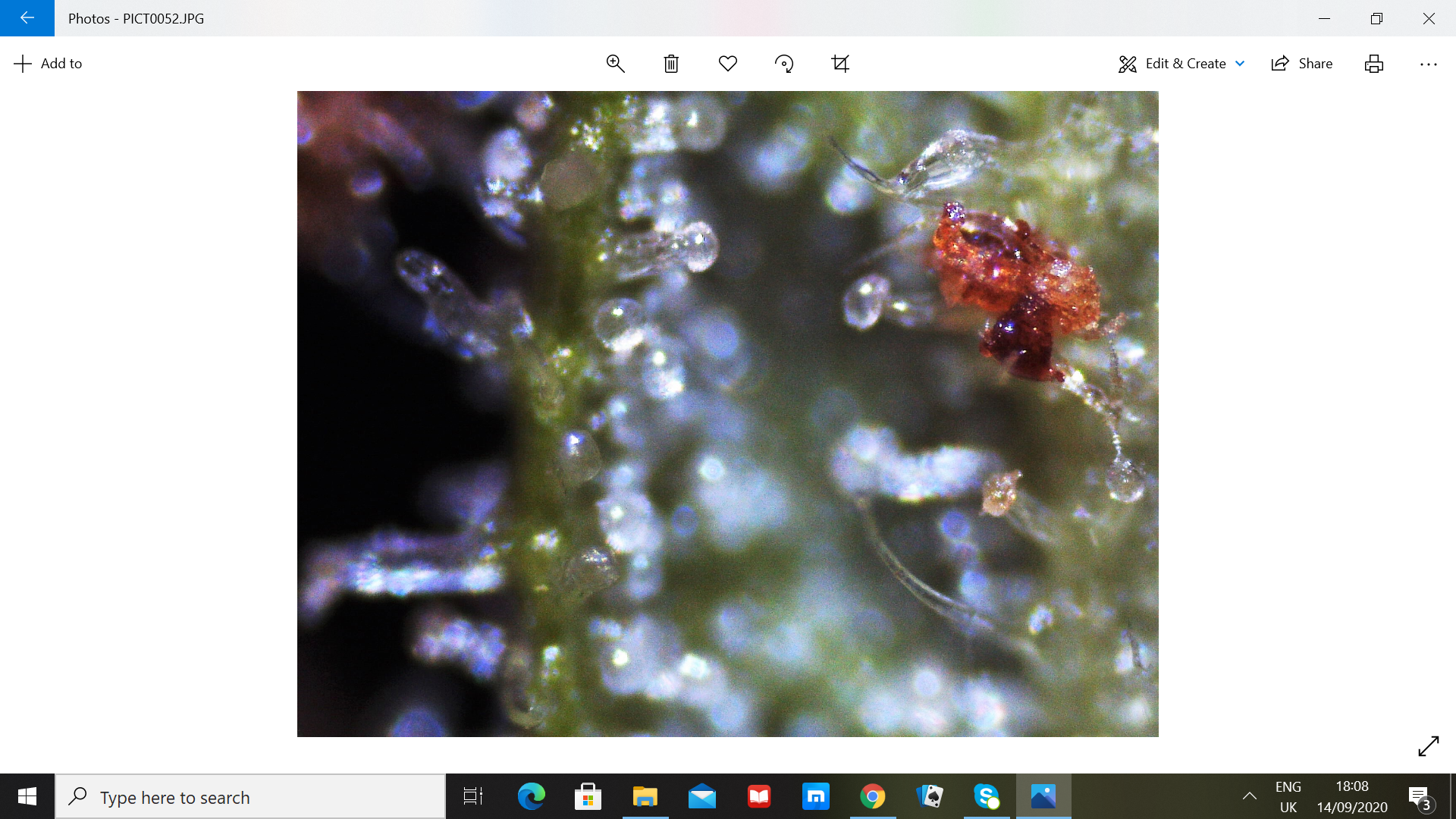Open Skype from the taskbar
The image size is (1456, 819).
pyautogui.click(x=987, y=796)
